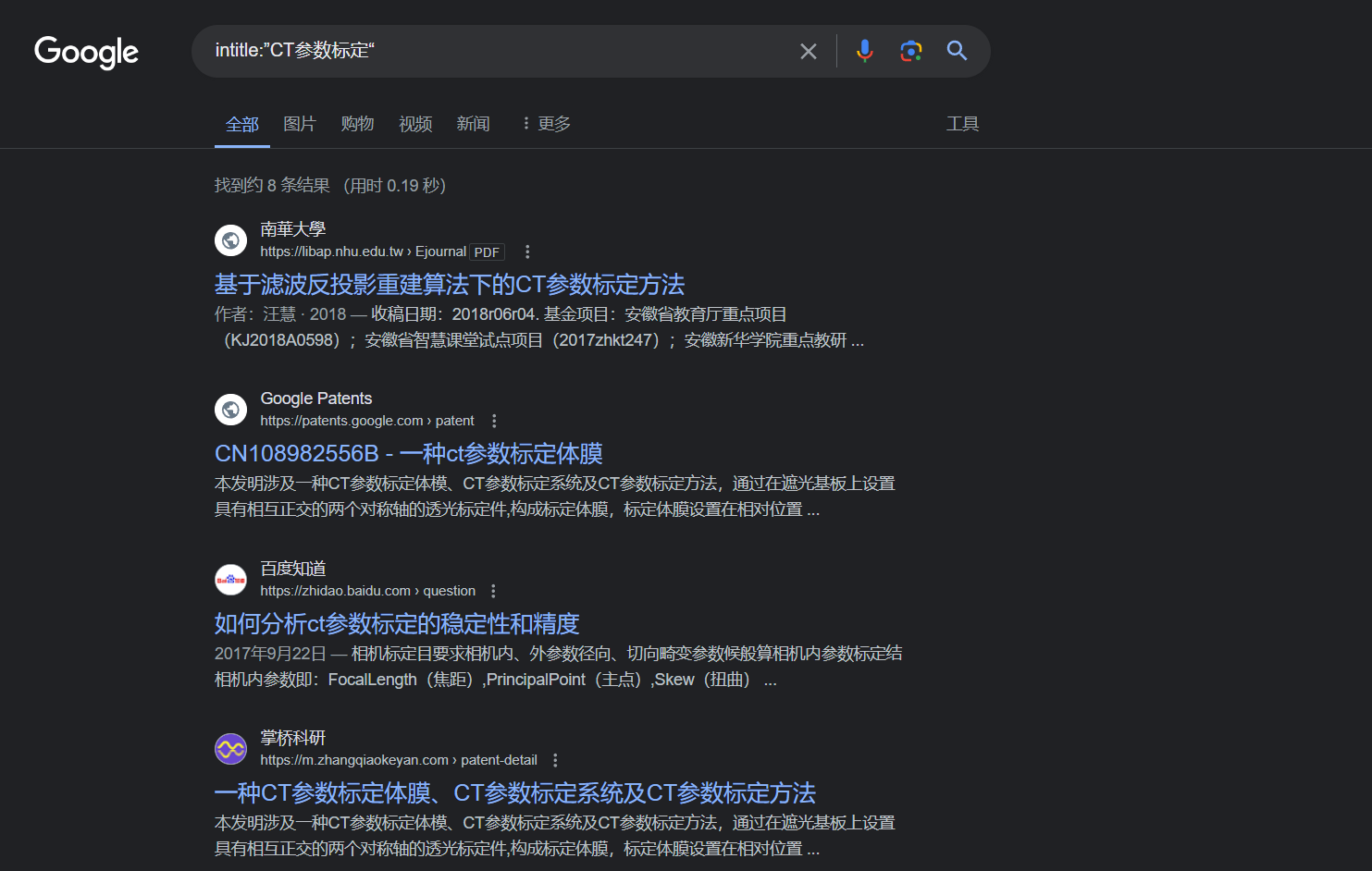Screen dimensions: 1372x871
Task: Click the zhidao.baidu.com URL breadcrumb
Action: coord(368,591)
